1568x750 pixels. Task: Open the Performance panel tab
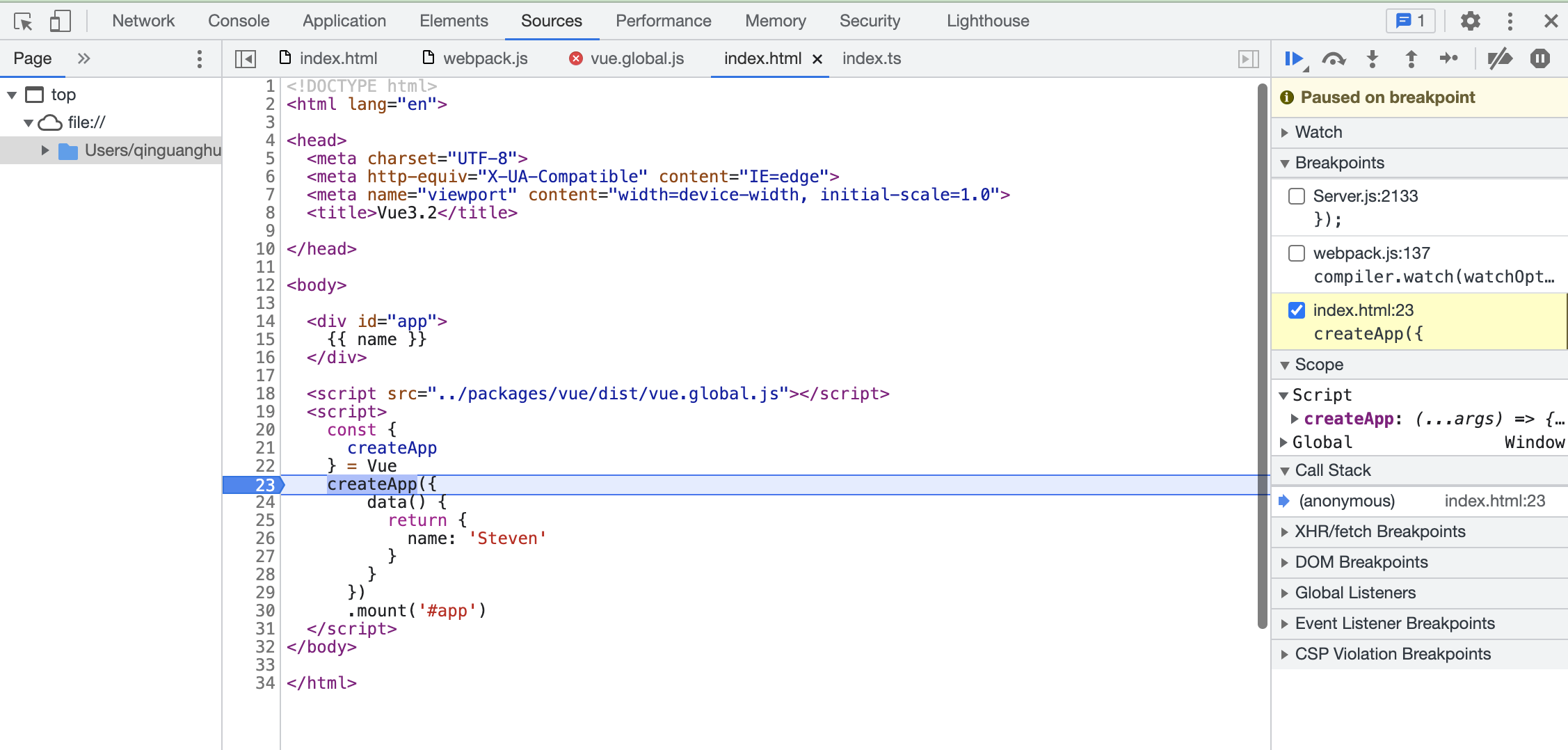pos(664,21)
